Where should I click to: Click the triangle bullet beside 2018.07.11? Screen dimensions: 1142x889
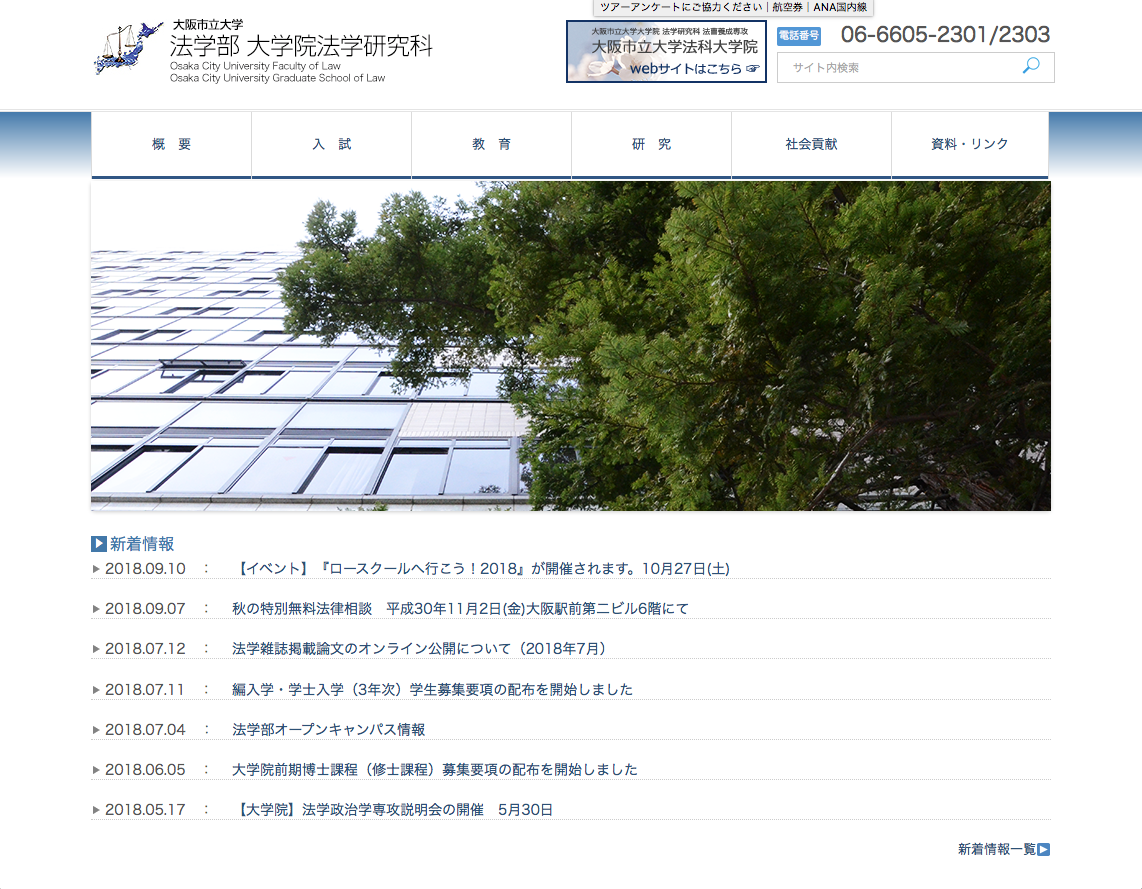click(x=96, y=690)
